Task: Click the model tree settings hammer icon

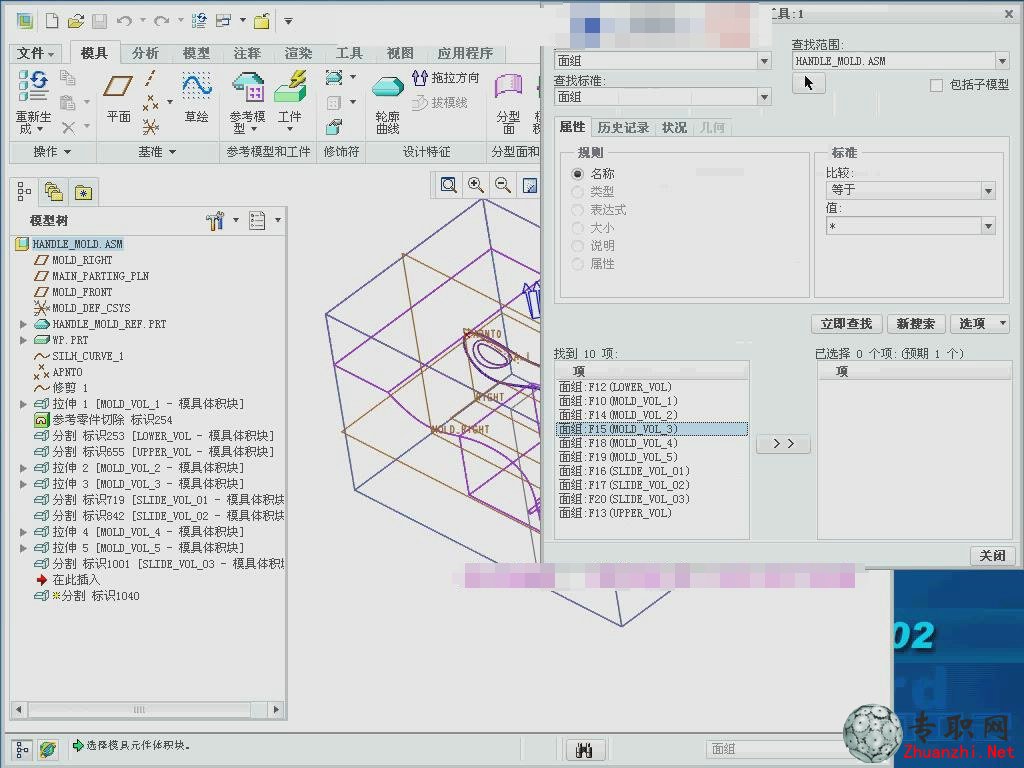Action: 215,221
